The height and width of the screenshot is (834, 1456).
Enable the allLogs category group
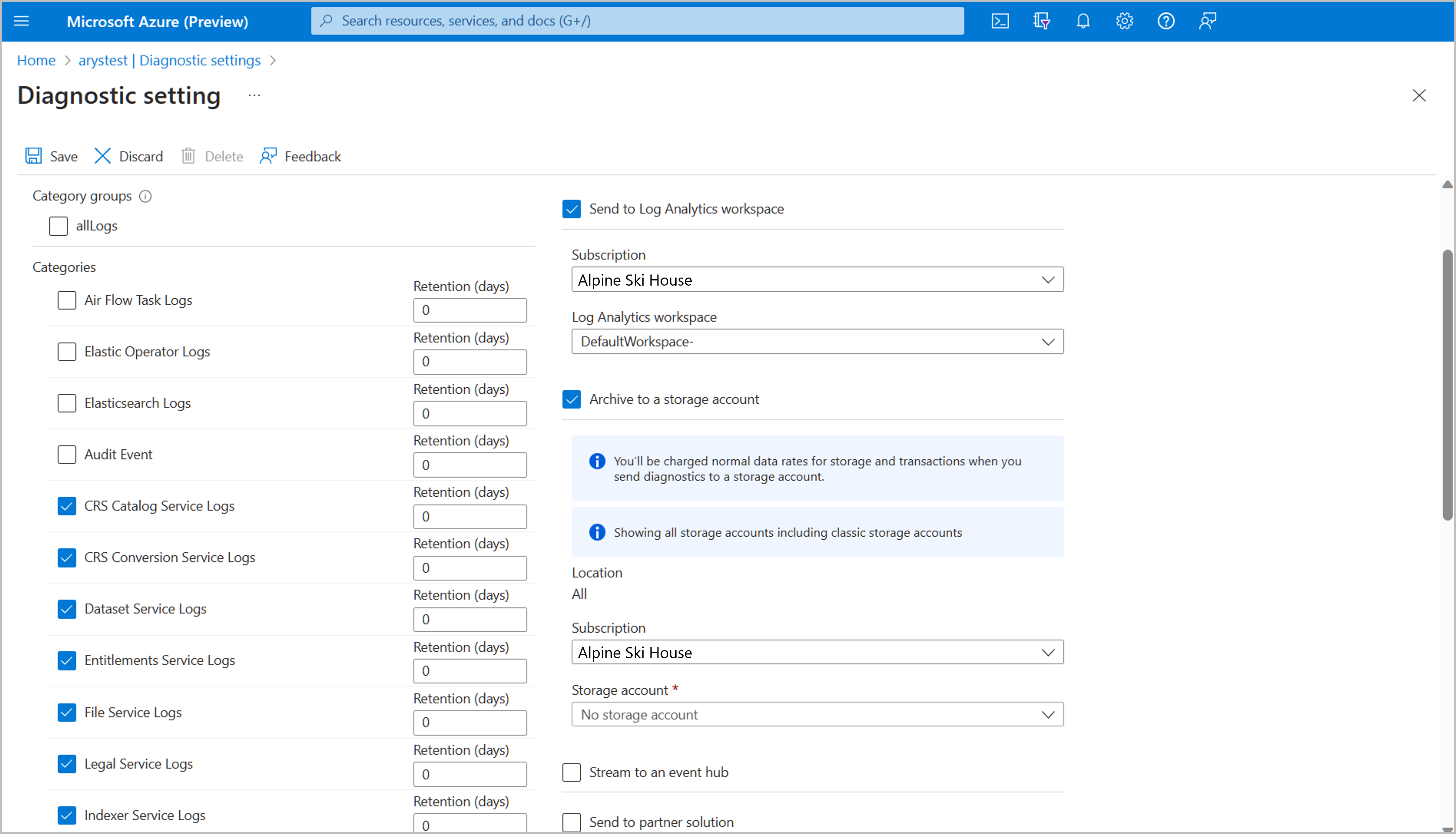[58, 226]
